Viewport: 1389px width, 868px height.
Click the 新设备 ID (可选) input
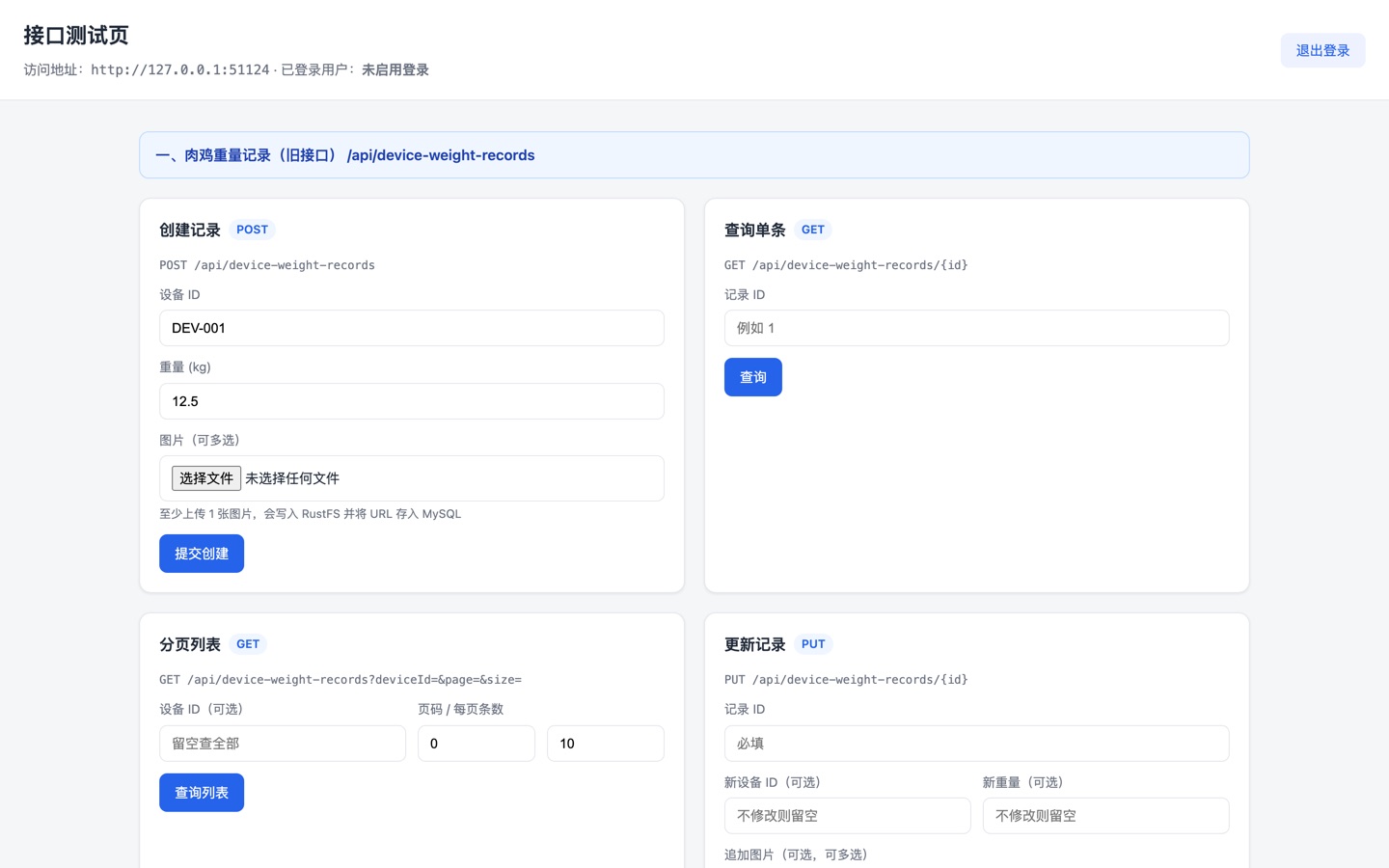point(848,816)
